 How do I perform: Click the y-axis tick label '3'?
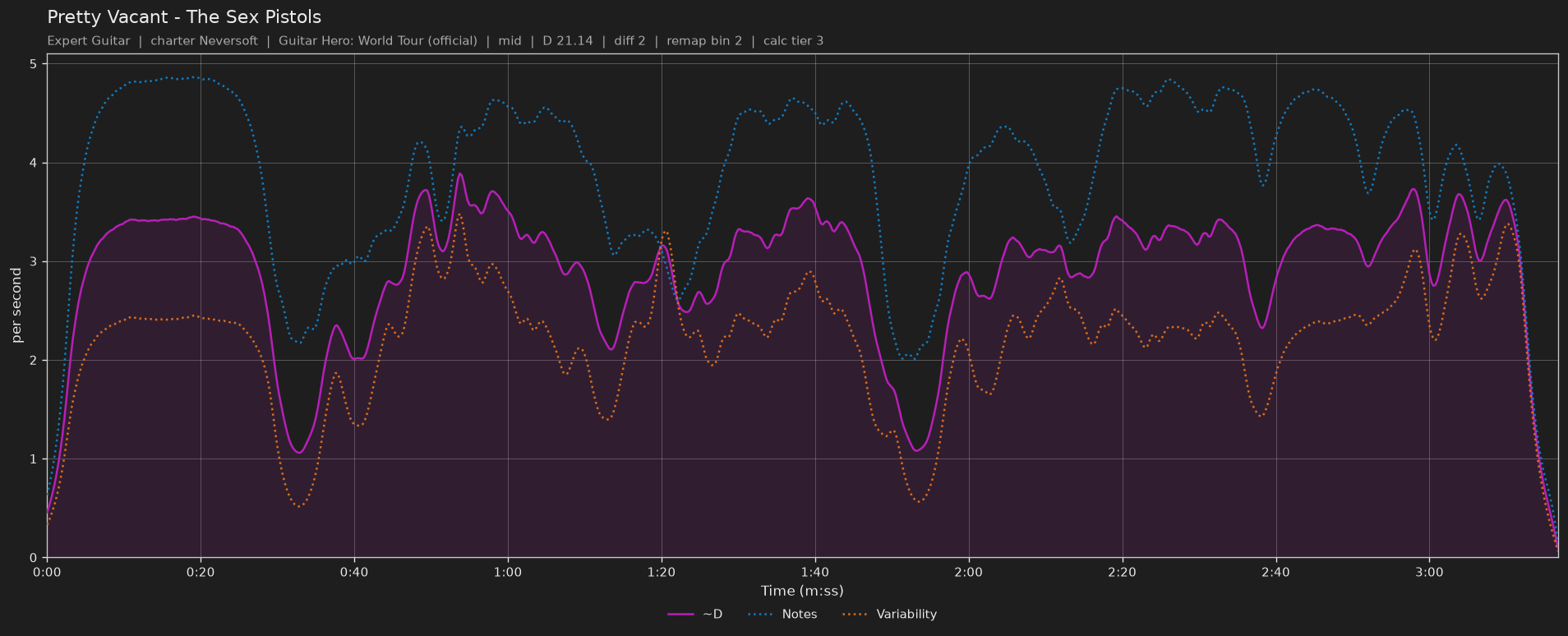click(x=34, y=261)
